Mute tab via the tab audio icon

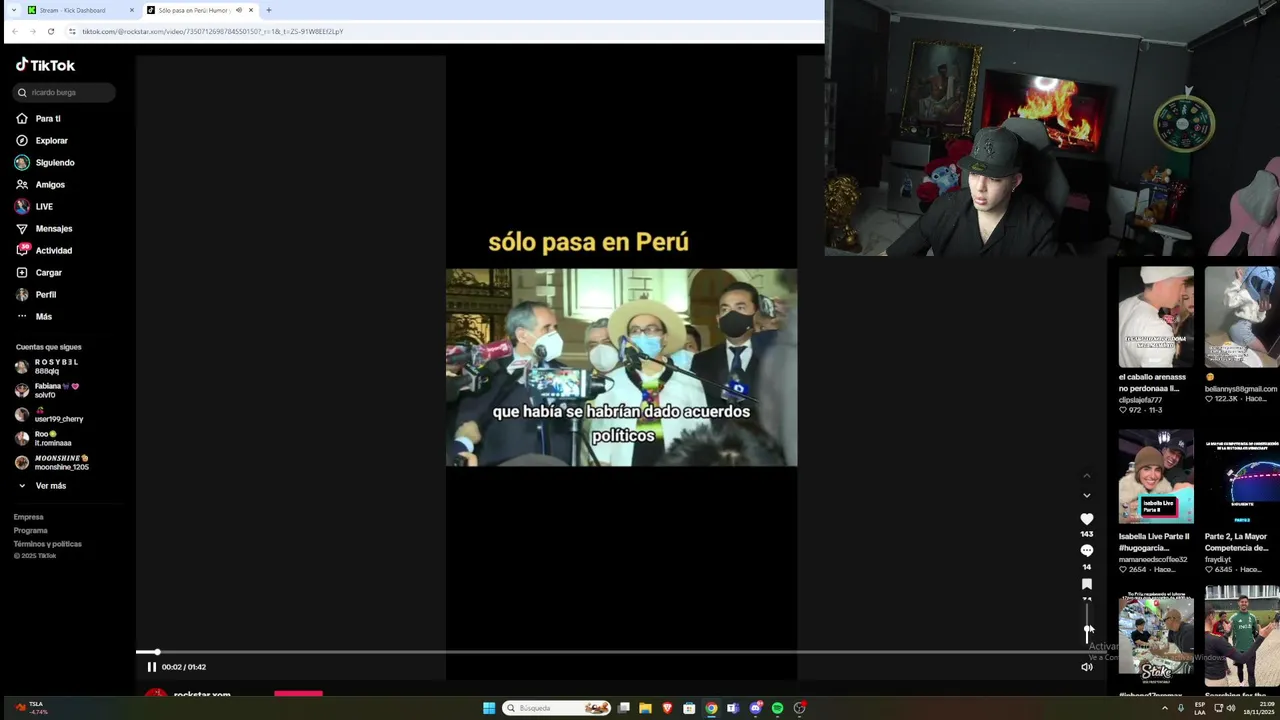click(239, 10)
